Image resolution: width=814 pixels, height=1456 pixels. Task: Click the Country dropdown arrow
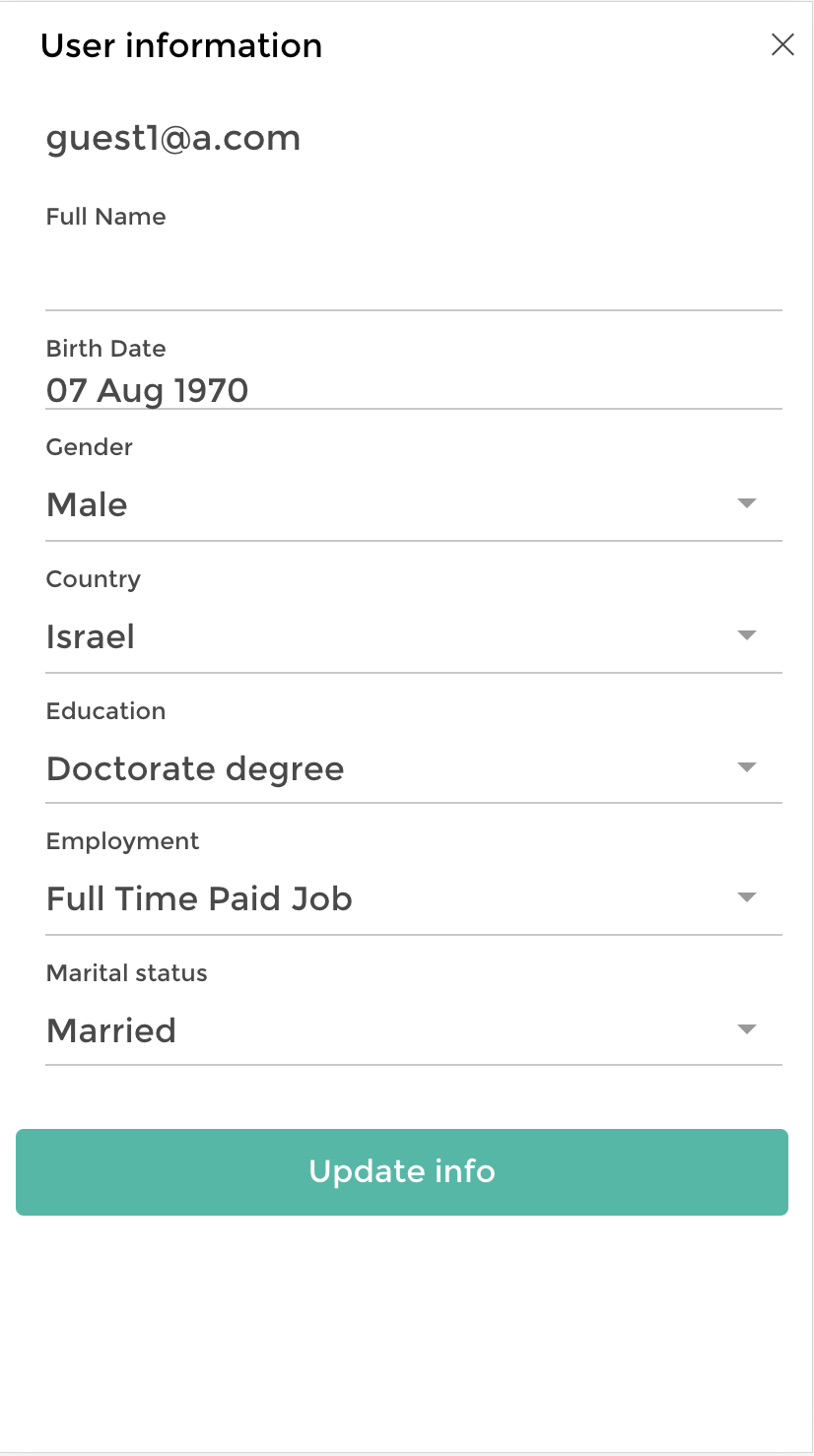click(x=747, y=635)
